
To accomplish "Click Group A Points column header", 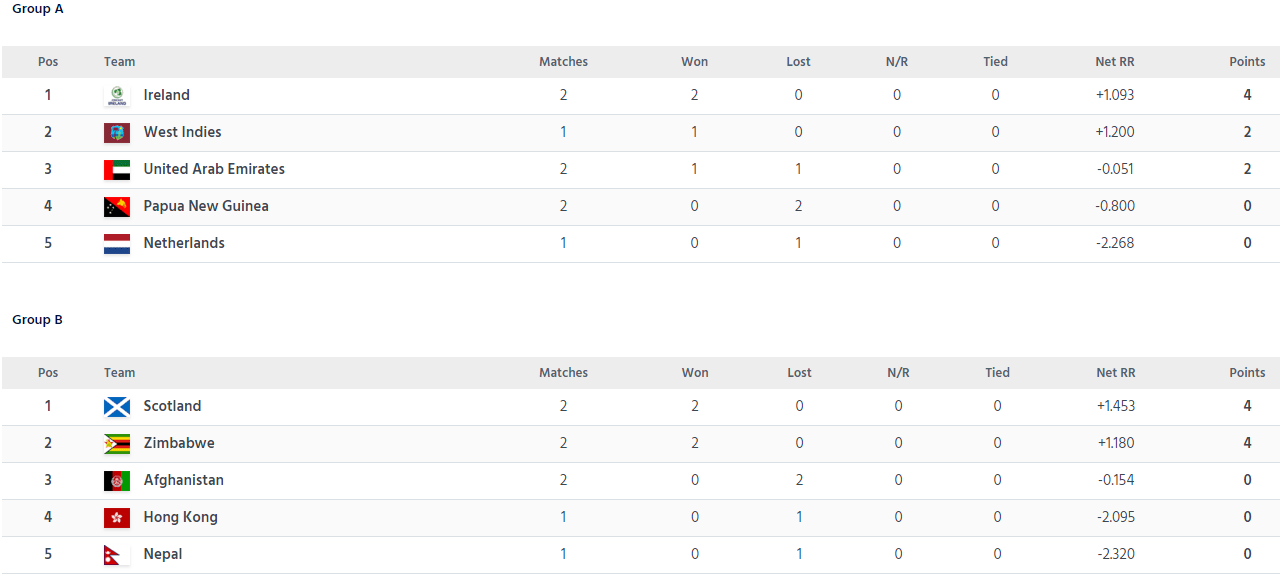I will tap(1247, 62).
